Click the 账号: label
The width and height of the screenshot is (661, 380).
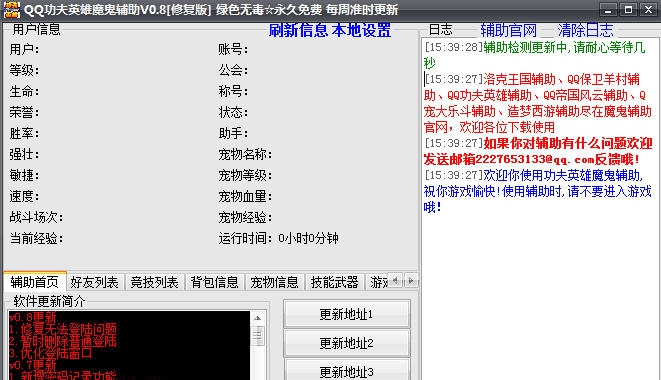coord(233,49)
